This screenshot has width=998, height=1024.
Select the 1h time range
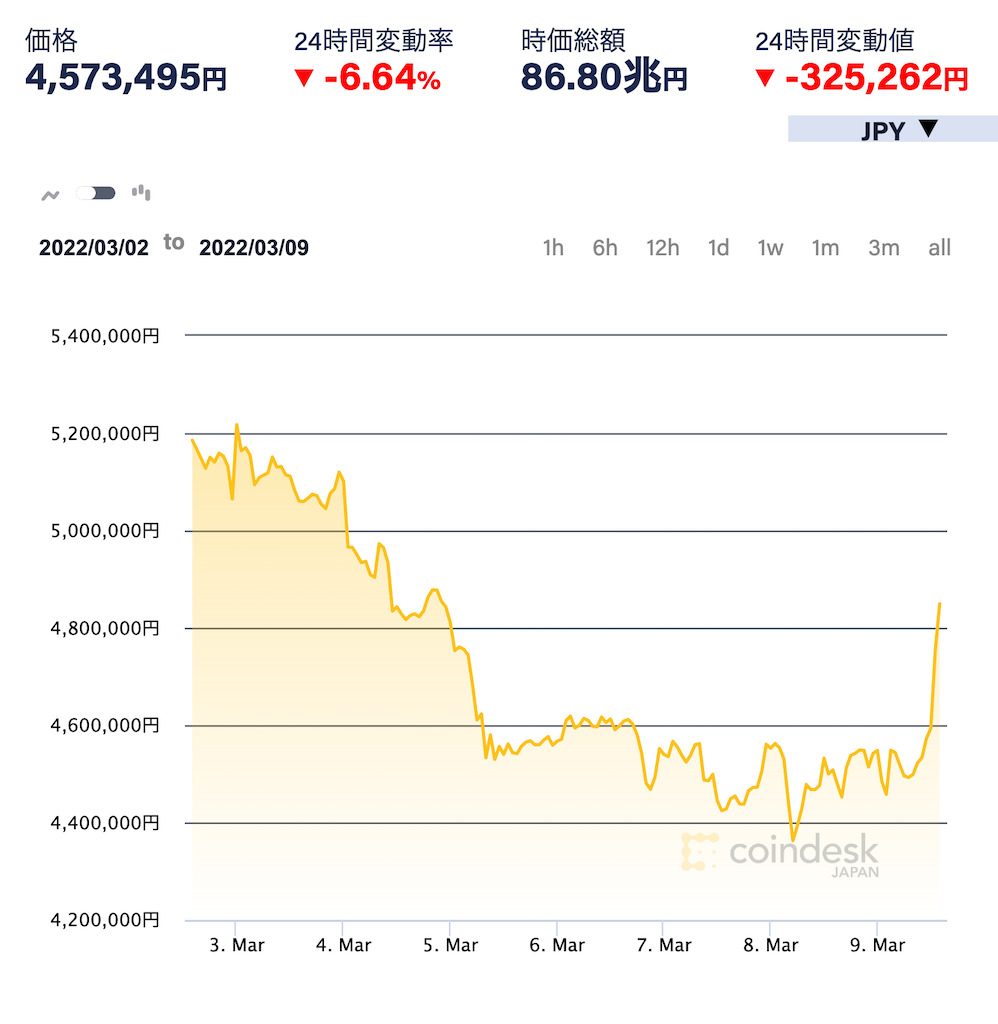[x=553, y=248]
